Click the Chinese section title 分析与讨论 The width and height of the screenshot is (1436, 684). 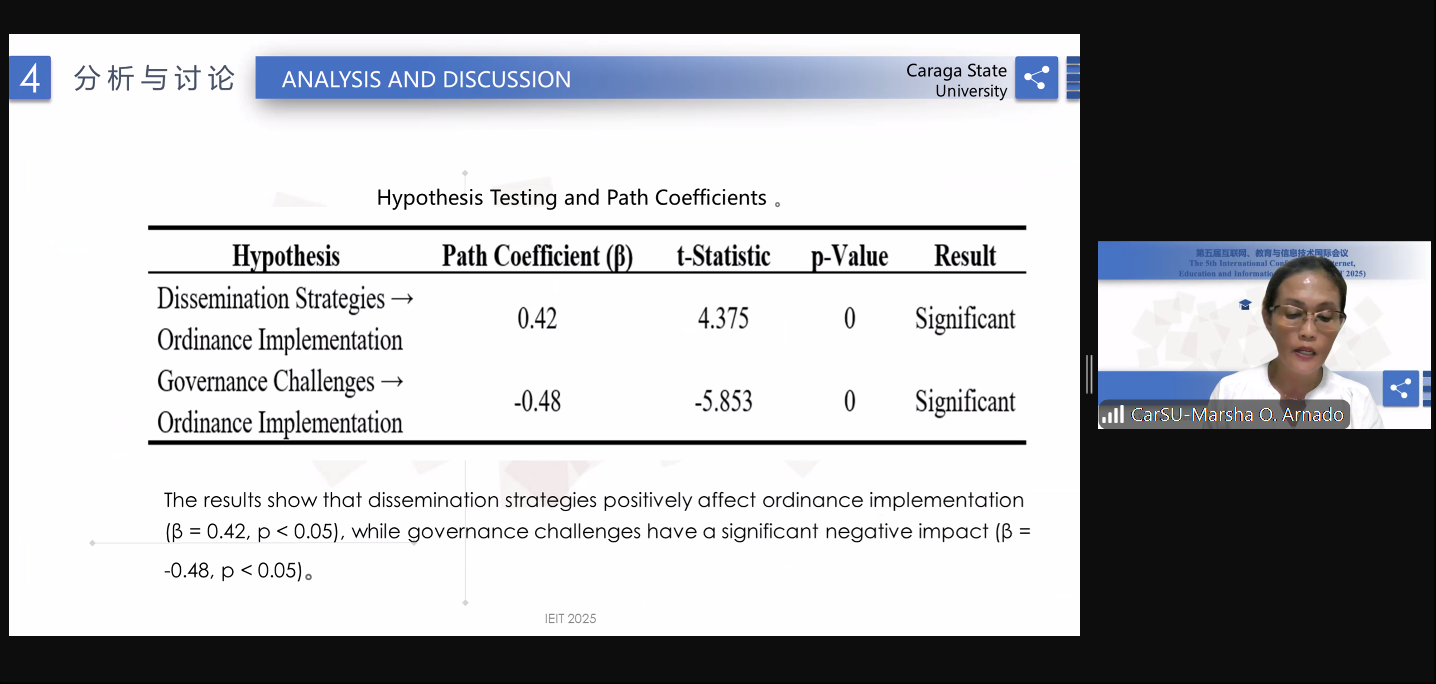tap(154, 78)
